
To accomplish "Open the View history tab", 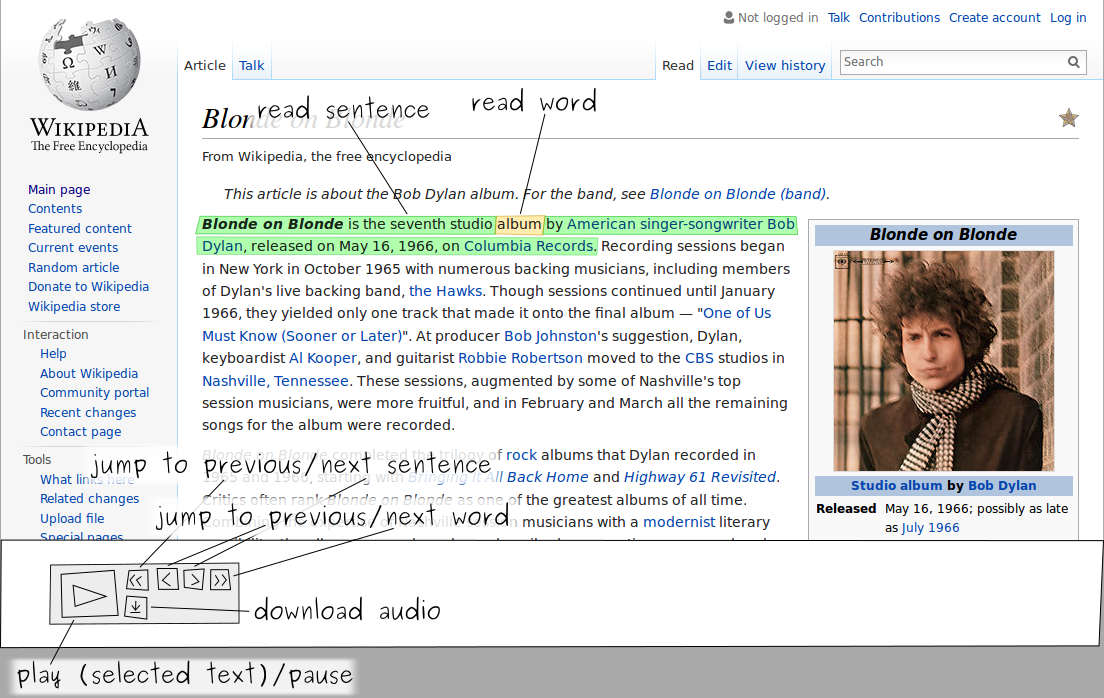I will [785, 66].
